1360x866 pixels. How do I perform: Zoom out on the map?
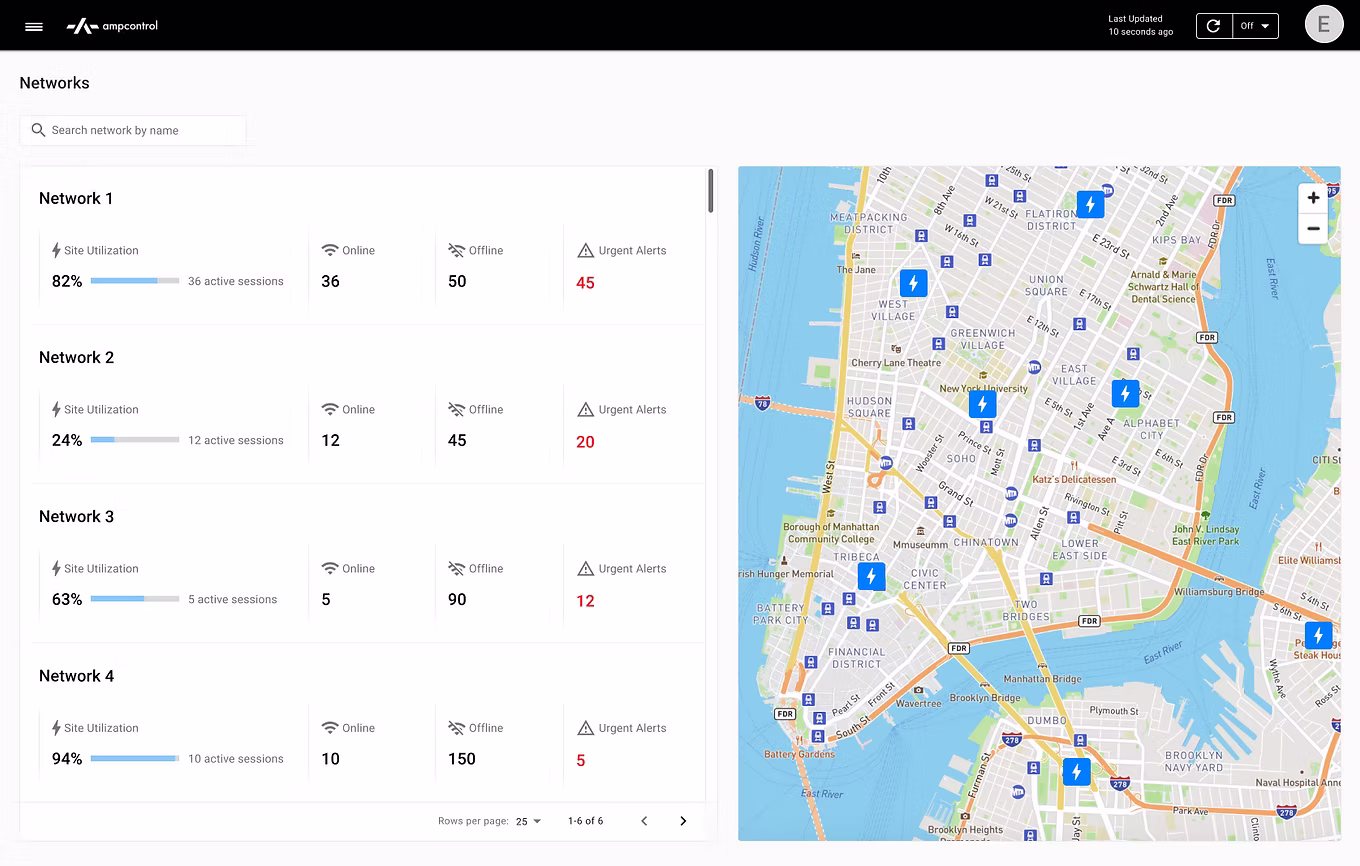[1313, 229]
